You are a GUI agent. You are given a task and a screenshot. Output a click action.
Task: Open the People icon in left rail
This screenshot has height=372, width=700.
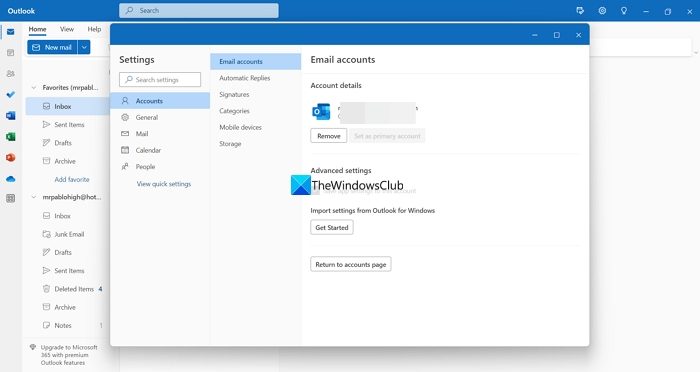pyautogui.click(x=11, y=73)
